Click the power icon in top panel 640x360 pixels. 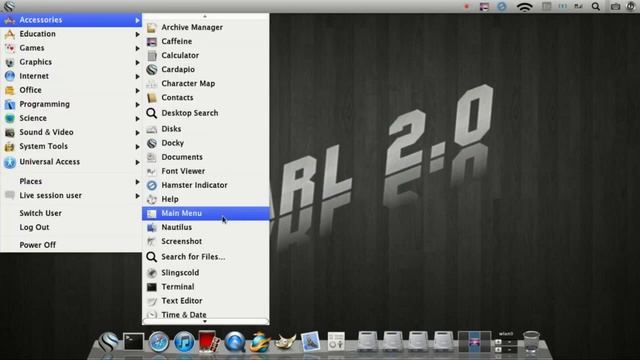tap(631, 7)
